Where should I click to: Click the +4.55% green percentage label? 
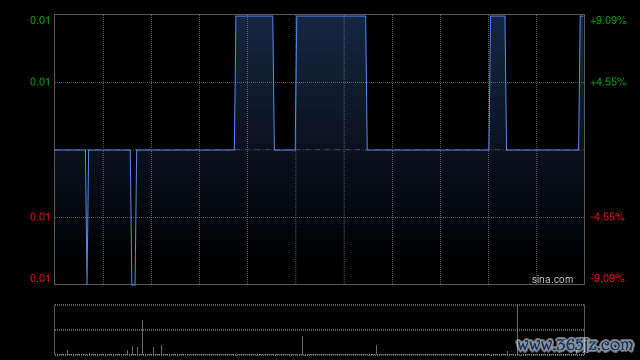point(608,82)
